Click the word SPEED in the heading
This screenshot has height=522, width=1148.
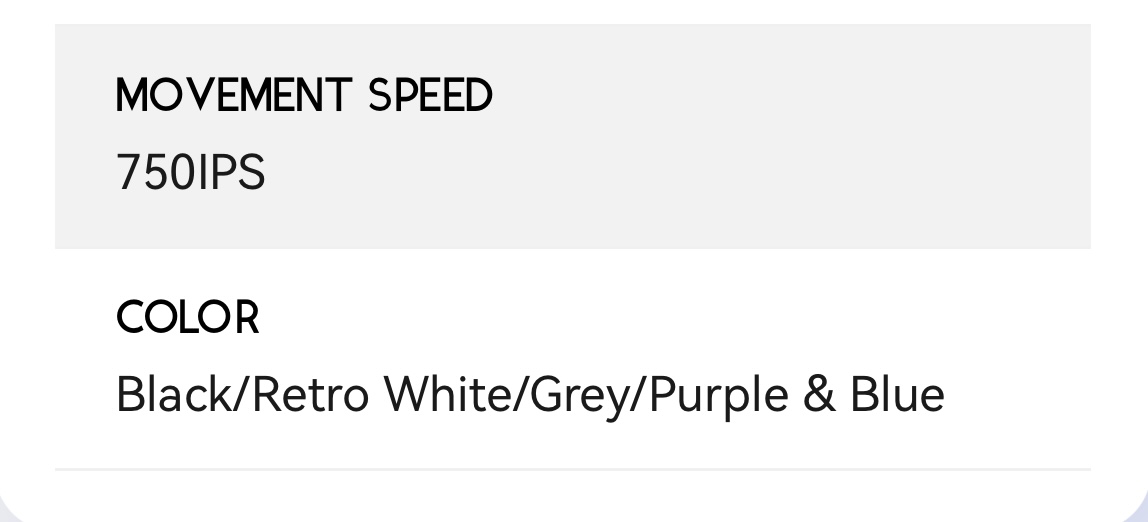click(x=430, y=96)
